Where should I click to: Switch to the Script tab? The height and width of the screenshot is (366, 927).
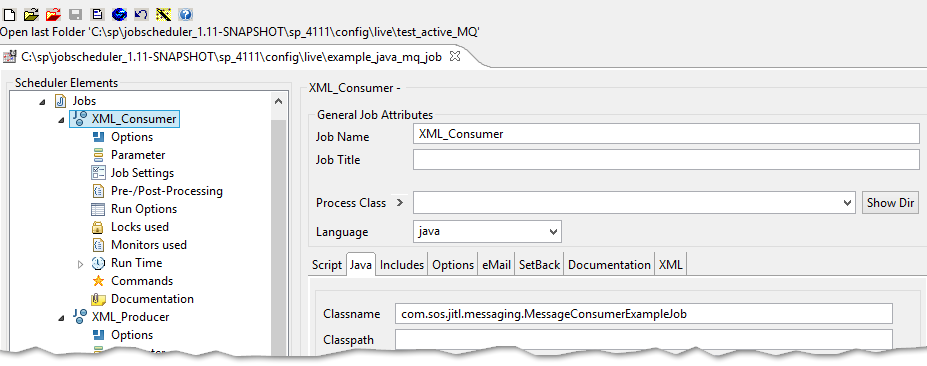327,265
